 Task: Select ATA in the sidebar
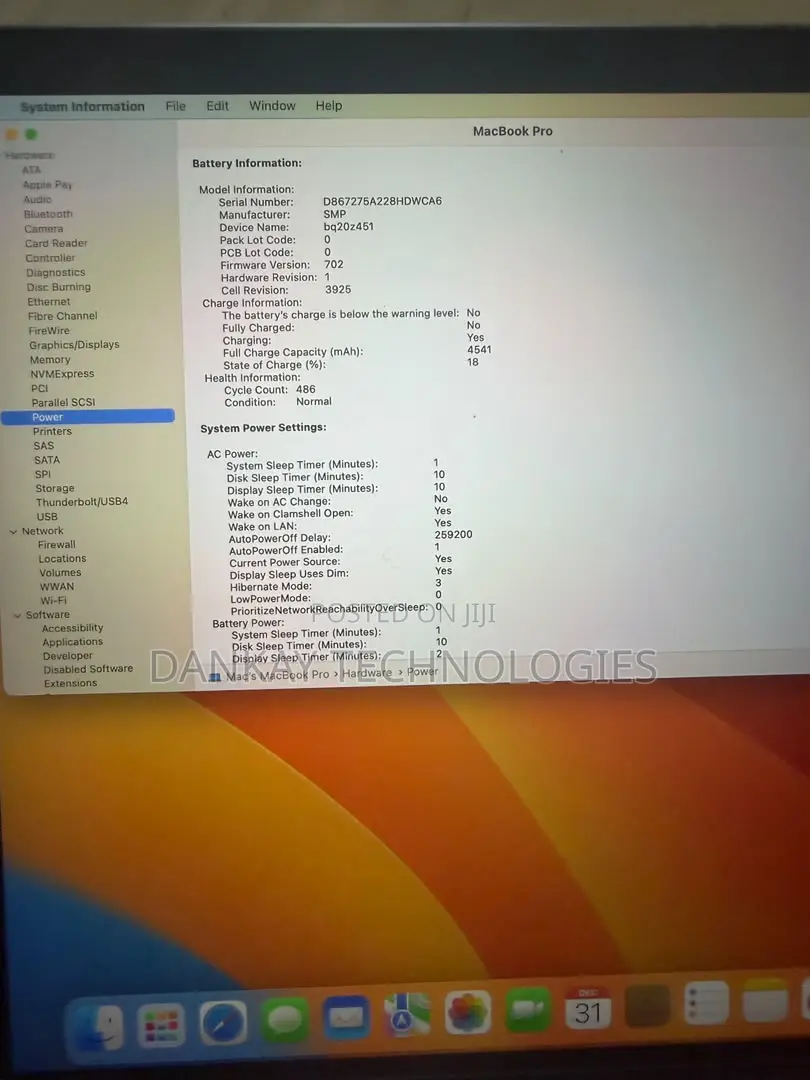coord(31,170)
